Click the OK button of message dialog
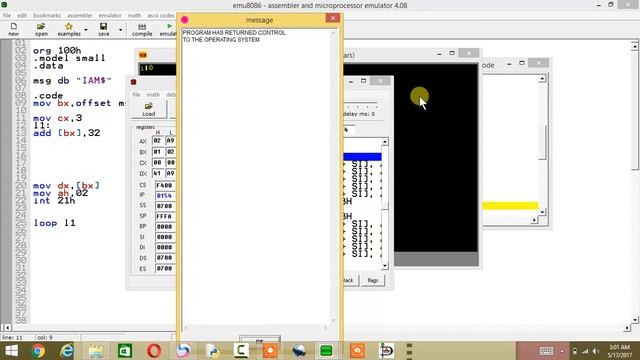This screenshot has height=360, width=640. tap(260, 340)
